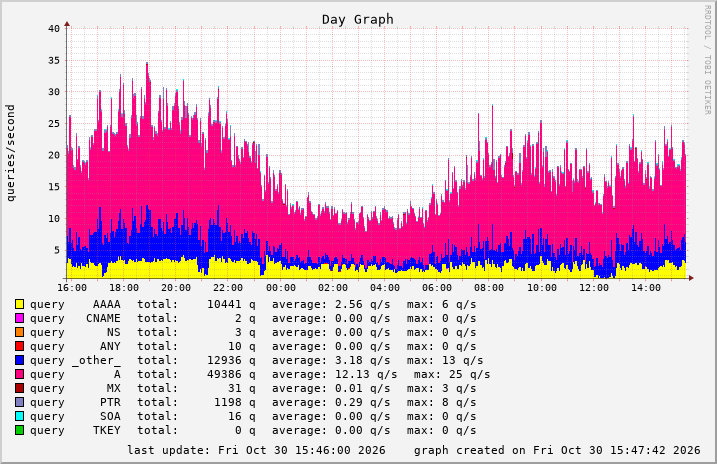Viewport: 717px width, 464px height.
Task: Click the _other_ total '12936 q' value
Action: tap(231, 361)
